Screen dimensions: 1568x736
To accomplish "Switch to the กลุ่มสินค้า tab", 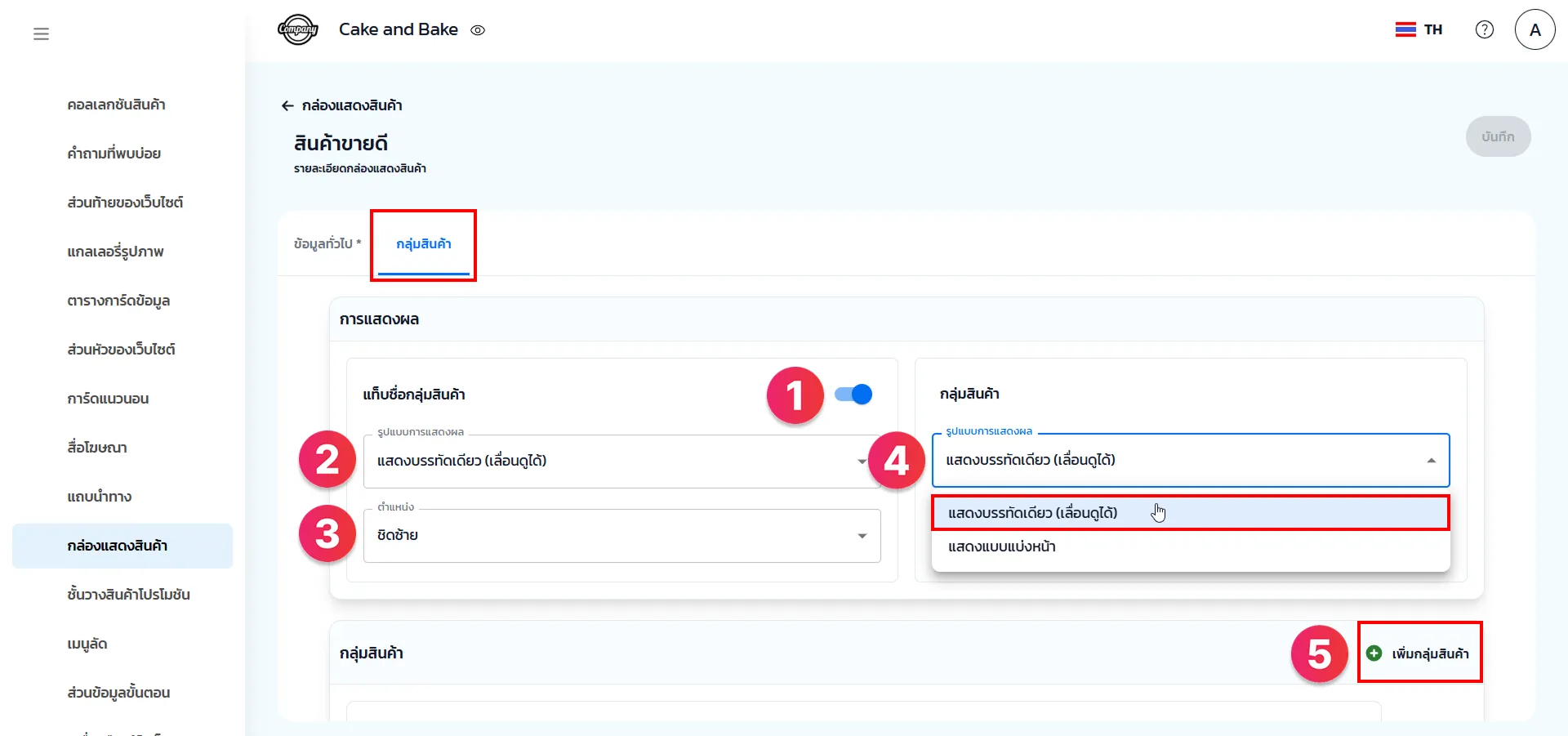I will (423, 243).
